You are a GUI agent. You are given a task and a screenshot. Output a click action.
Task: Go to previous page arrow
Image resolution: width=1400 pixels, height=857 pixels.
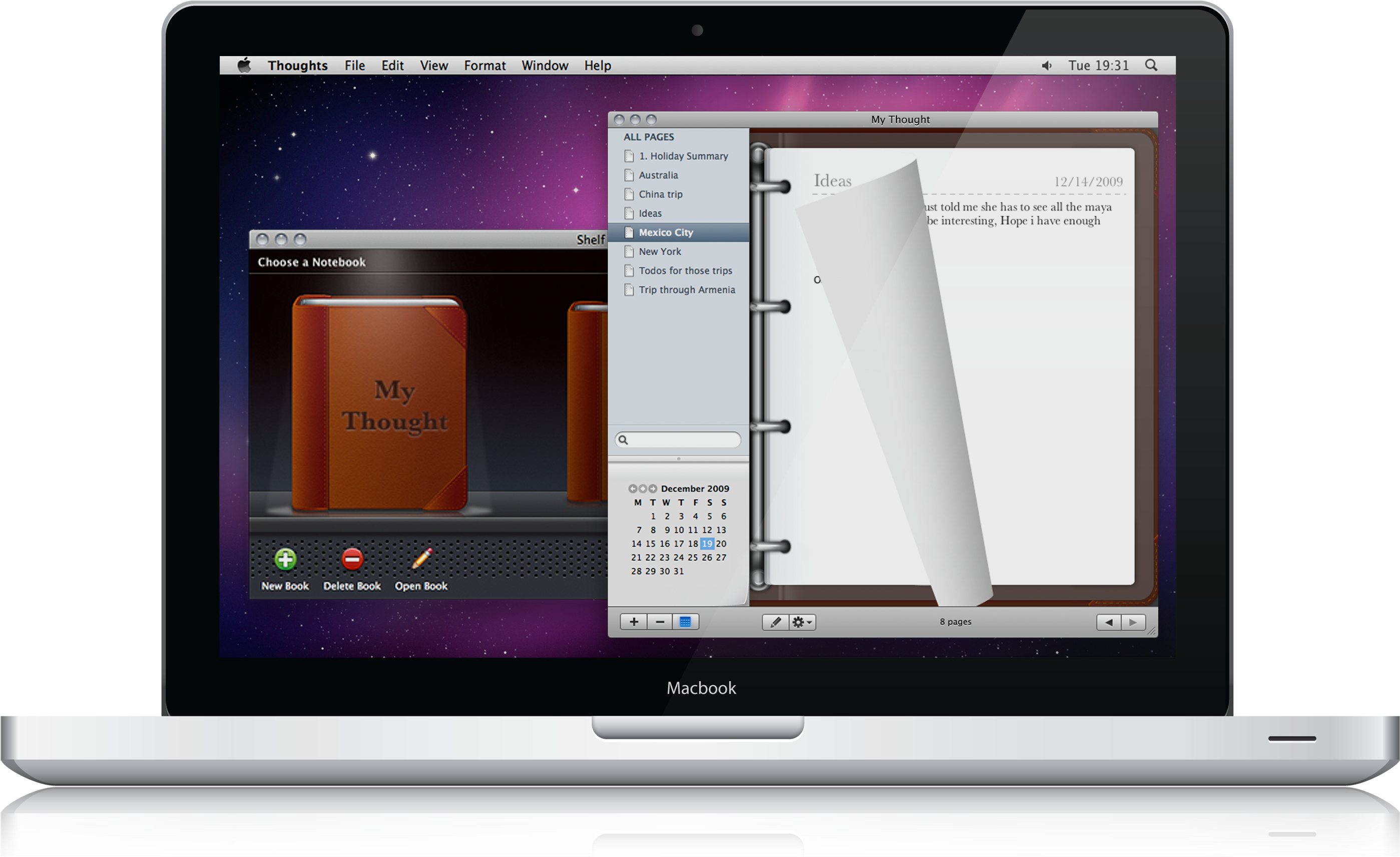(1109, 622)
